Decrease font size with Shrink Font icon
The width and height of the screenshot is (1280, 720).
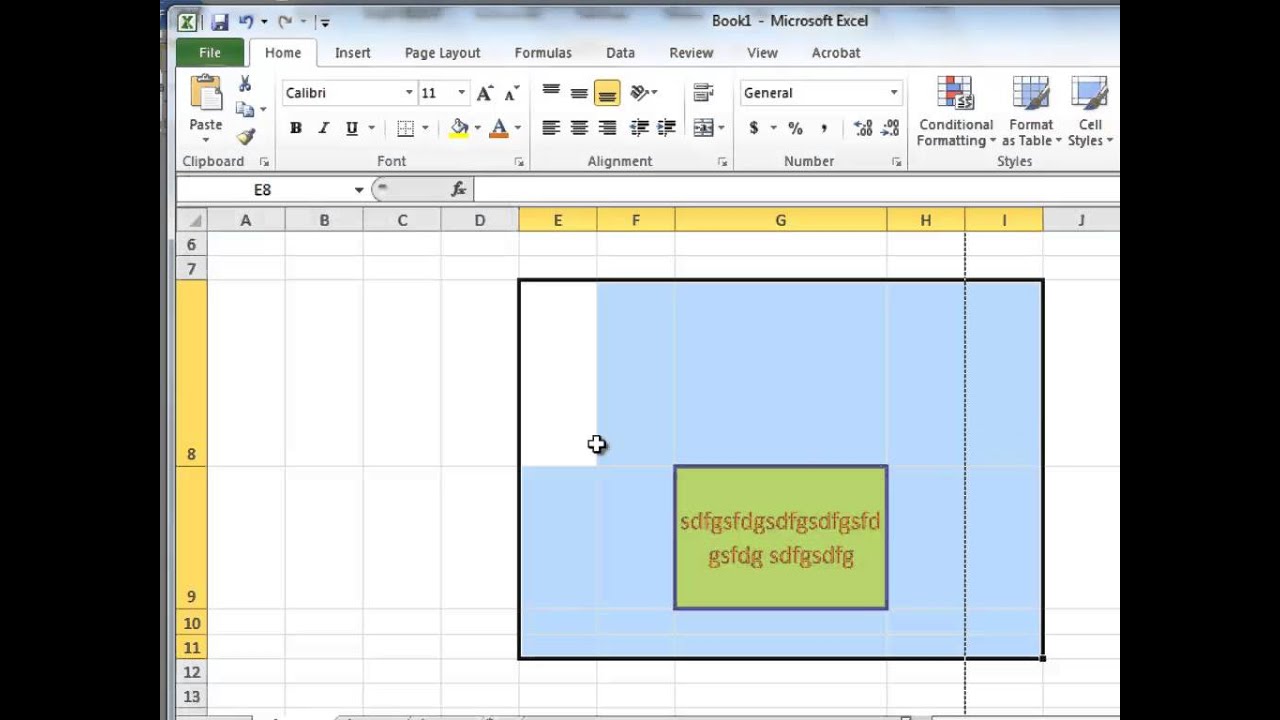511,93
